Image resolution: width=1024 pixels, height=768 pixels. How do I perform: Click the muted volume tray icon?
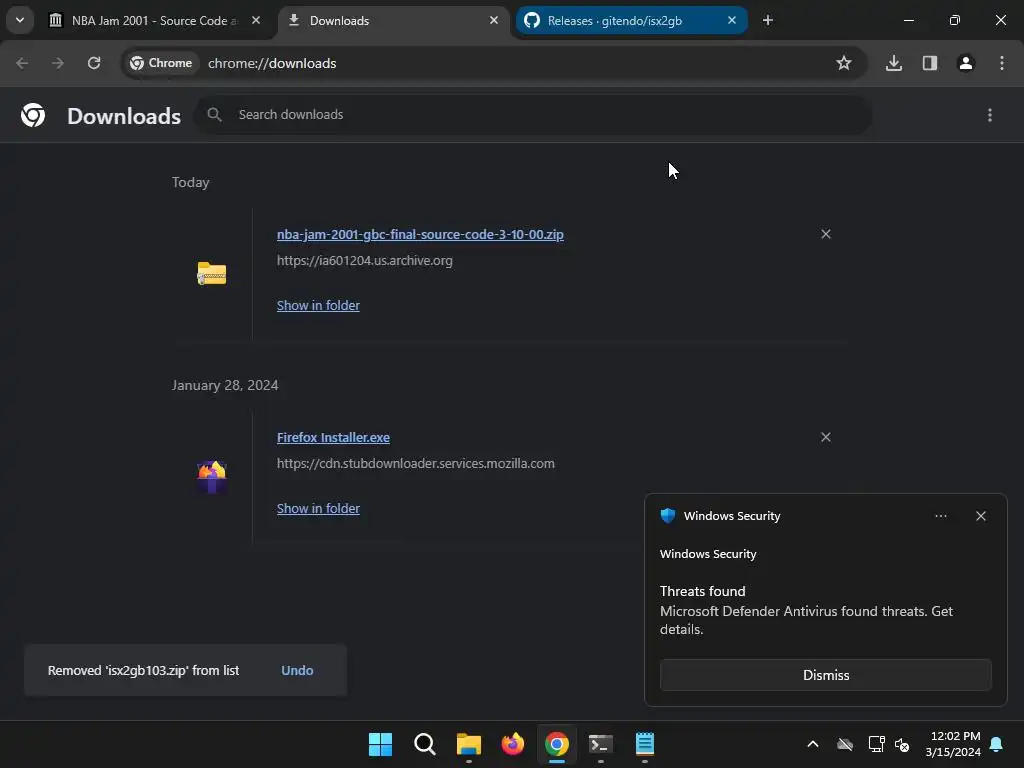(x=903, y=744)
